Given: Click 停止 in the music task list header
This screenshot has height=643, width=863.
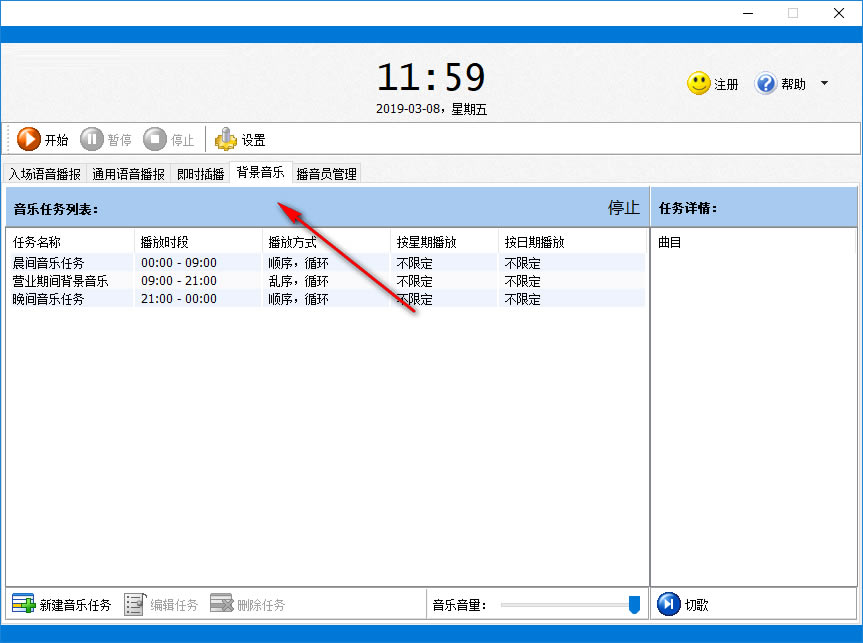Looking at the screenshot, I should 622,208.
